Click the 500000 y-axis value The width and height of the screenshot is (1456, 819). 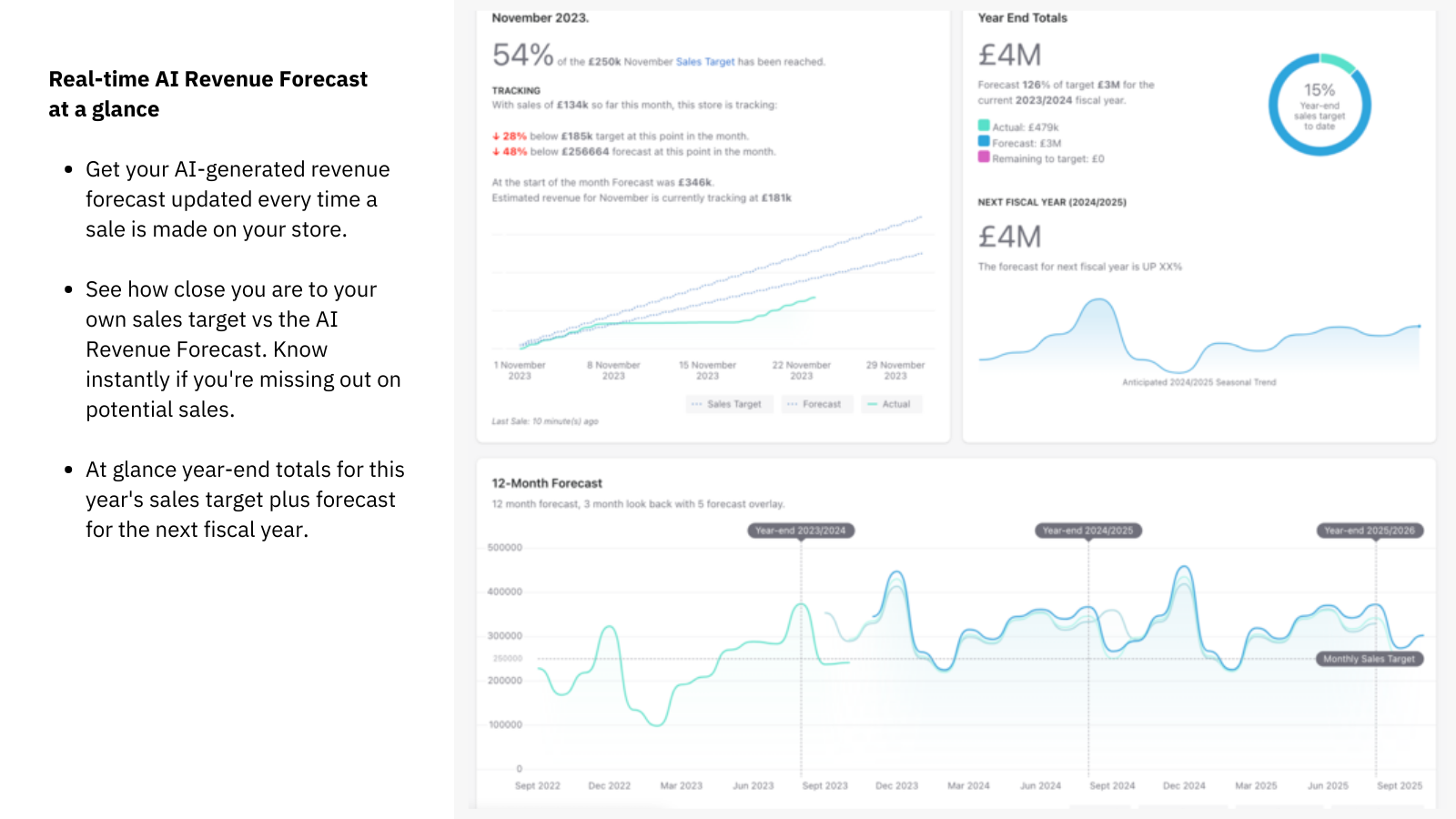tap(505, 548)
